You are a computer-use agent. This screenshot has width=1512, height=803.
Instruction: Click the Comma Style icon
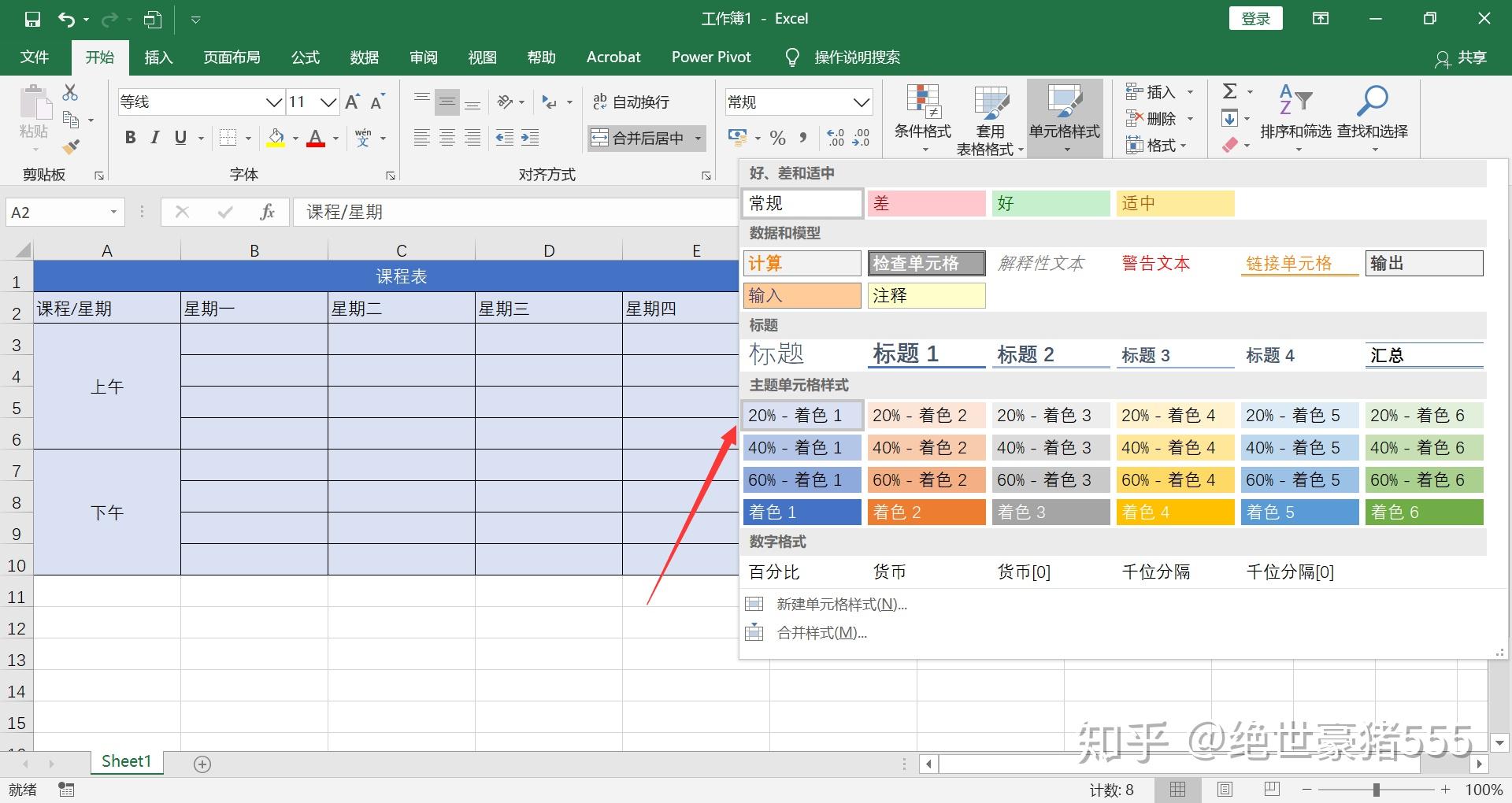pyautogui.click(x=803, y=138)
